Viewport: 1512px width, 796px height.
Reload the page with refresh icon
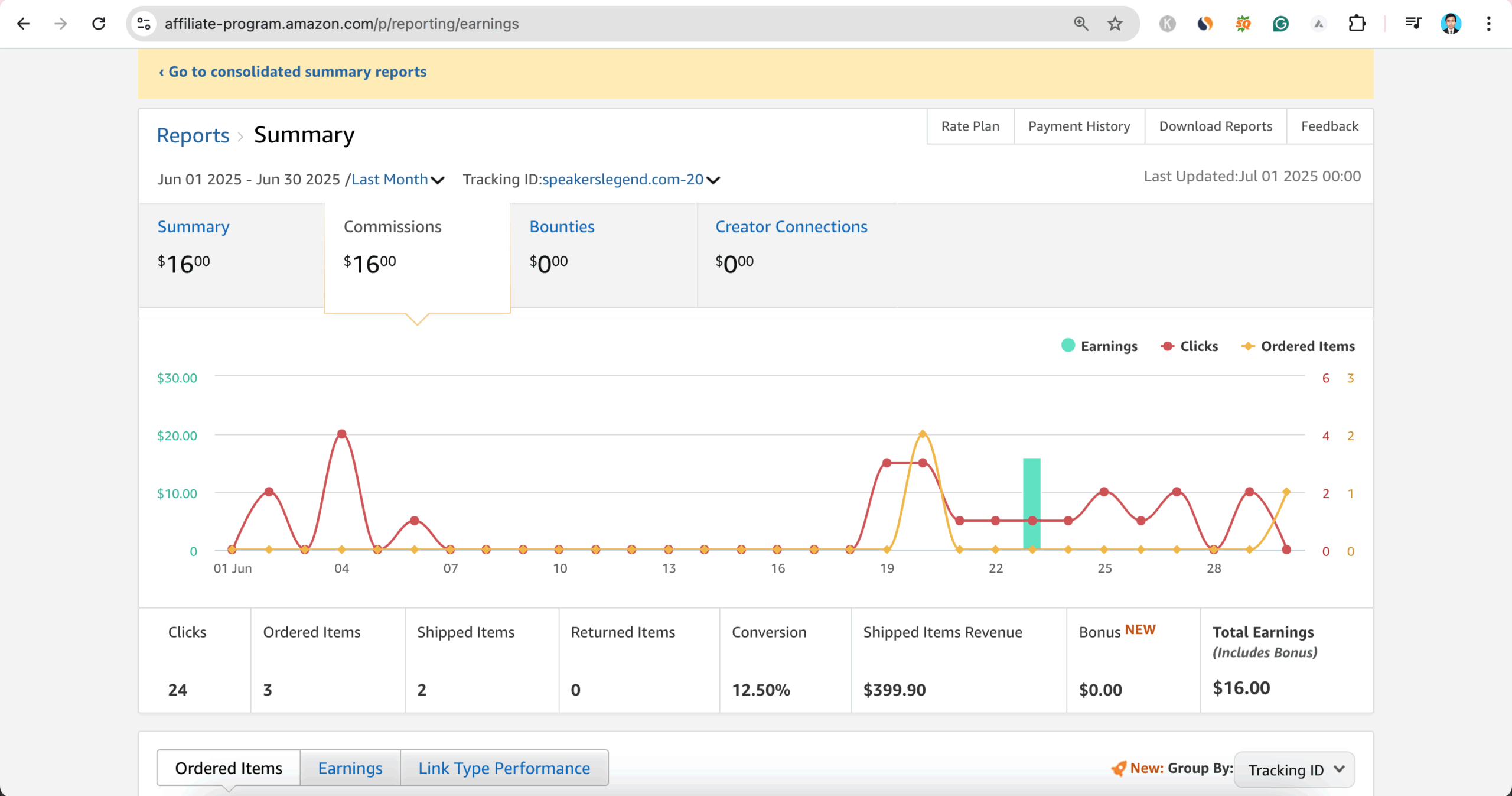[x=99, y=24]
